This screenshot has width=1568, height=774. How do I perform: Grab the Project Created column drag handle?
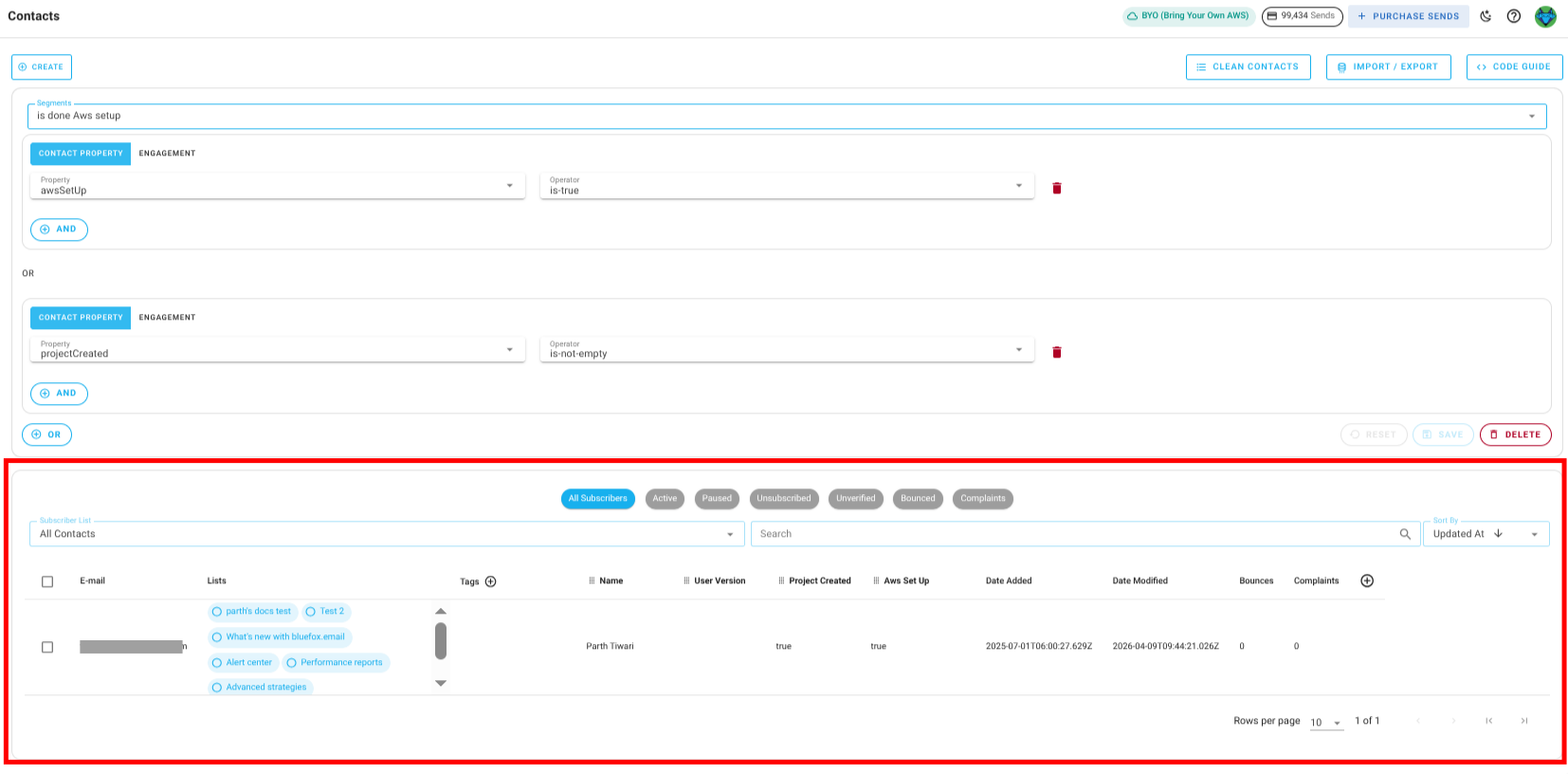coord(781,580)
